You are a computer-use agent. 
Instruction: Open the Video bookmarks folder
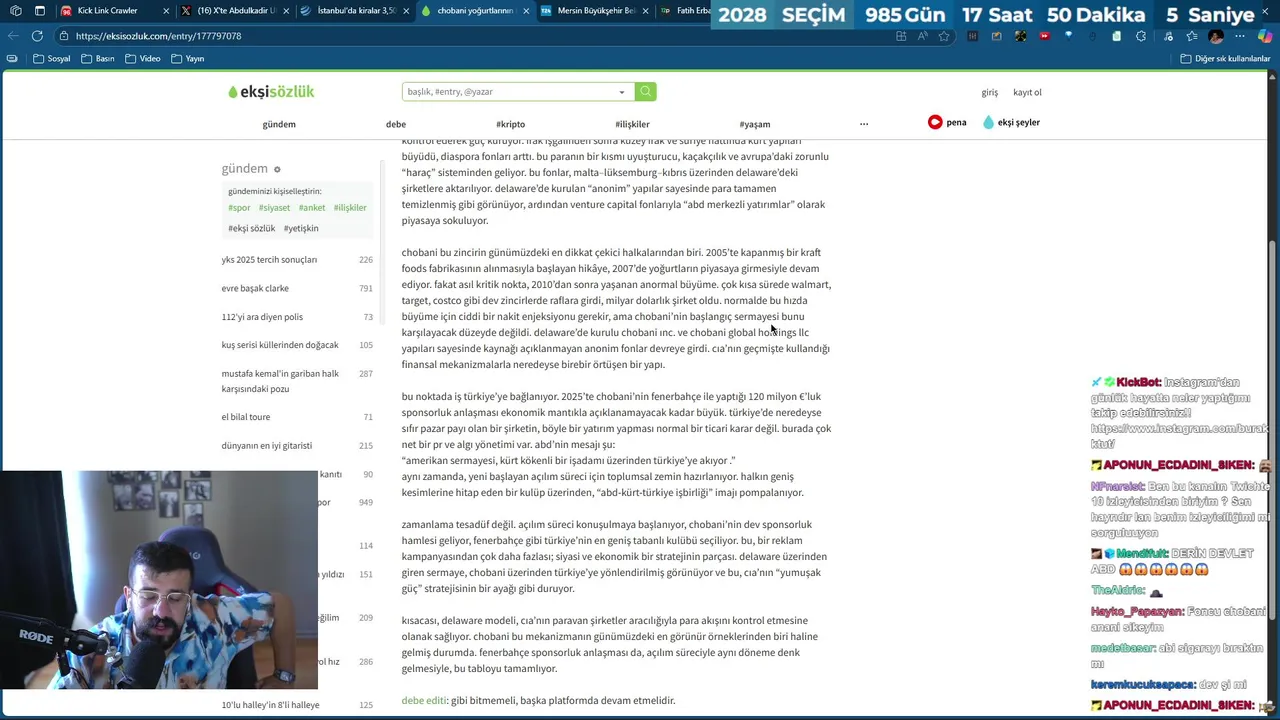[143, 58]
